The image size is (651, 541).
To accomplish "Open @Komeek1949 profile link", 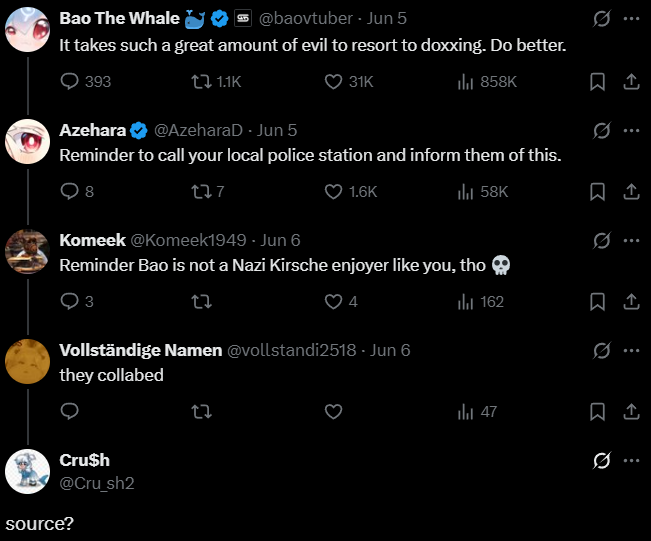I will point(188,240).
